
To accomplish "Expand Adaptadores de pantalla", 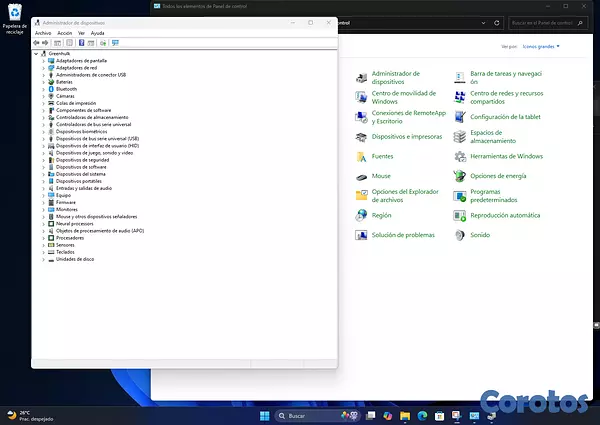I will click(43, 61).
